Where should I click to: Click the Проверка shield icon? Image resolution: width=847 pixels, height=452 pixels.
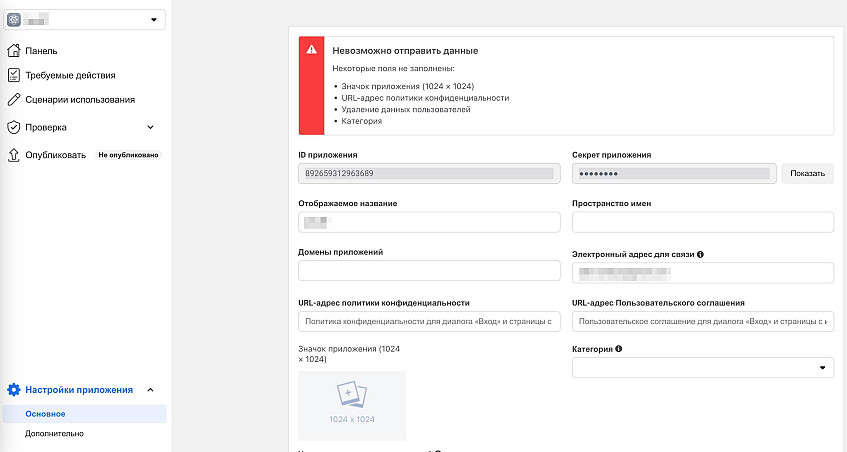tap(14, 127)
